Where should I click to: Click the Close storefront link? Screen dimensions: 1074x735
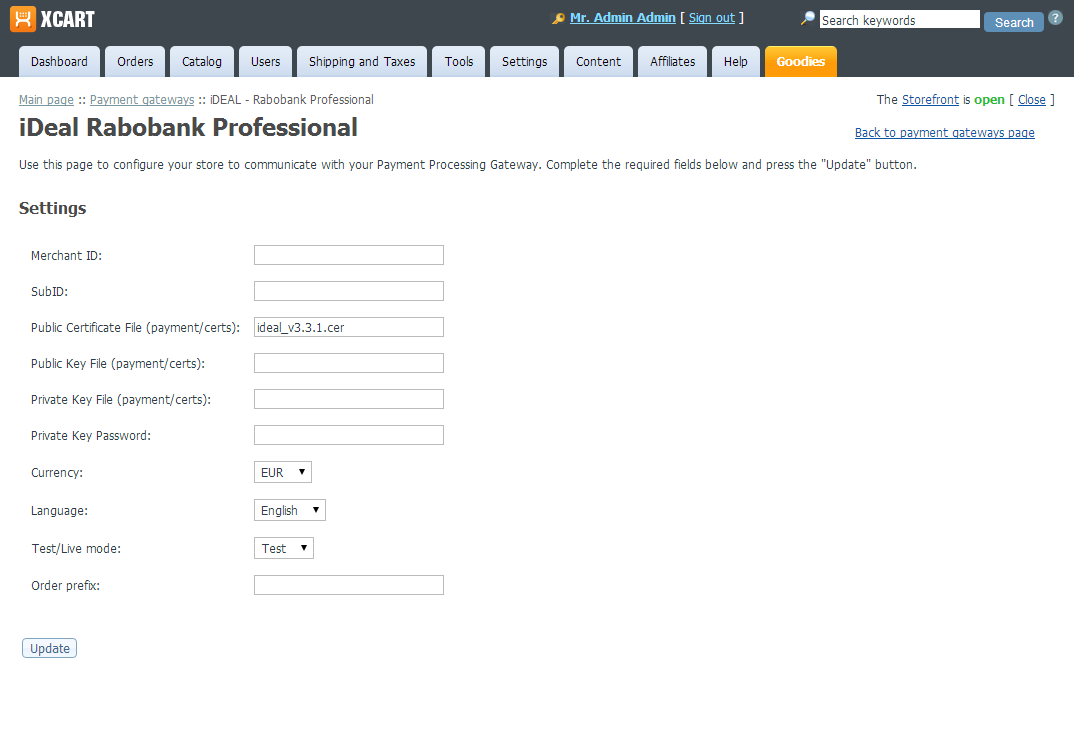point(1032,99)
